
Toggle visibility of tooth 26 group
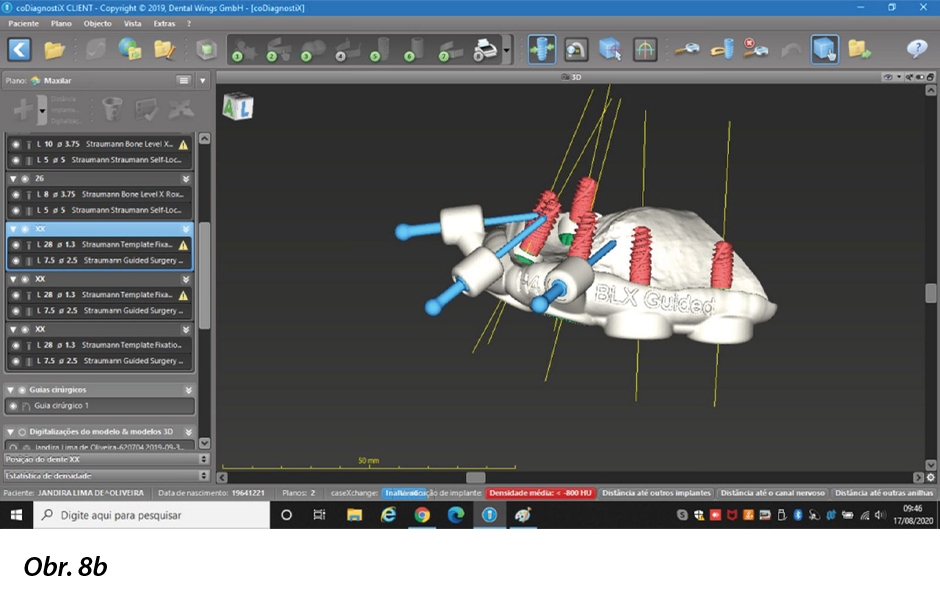click(25, 179)
